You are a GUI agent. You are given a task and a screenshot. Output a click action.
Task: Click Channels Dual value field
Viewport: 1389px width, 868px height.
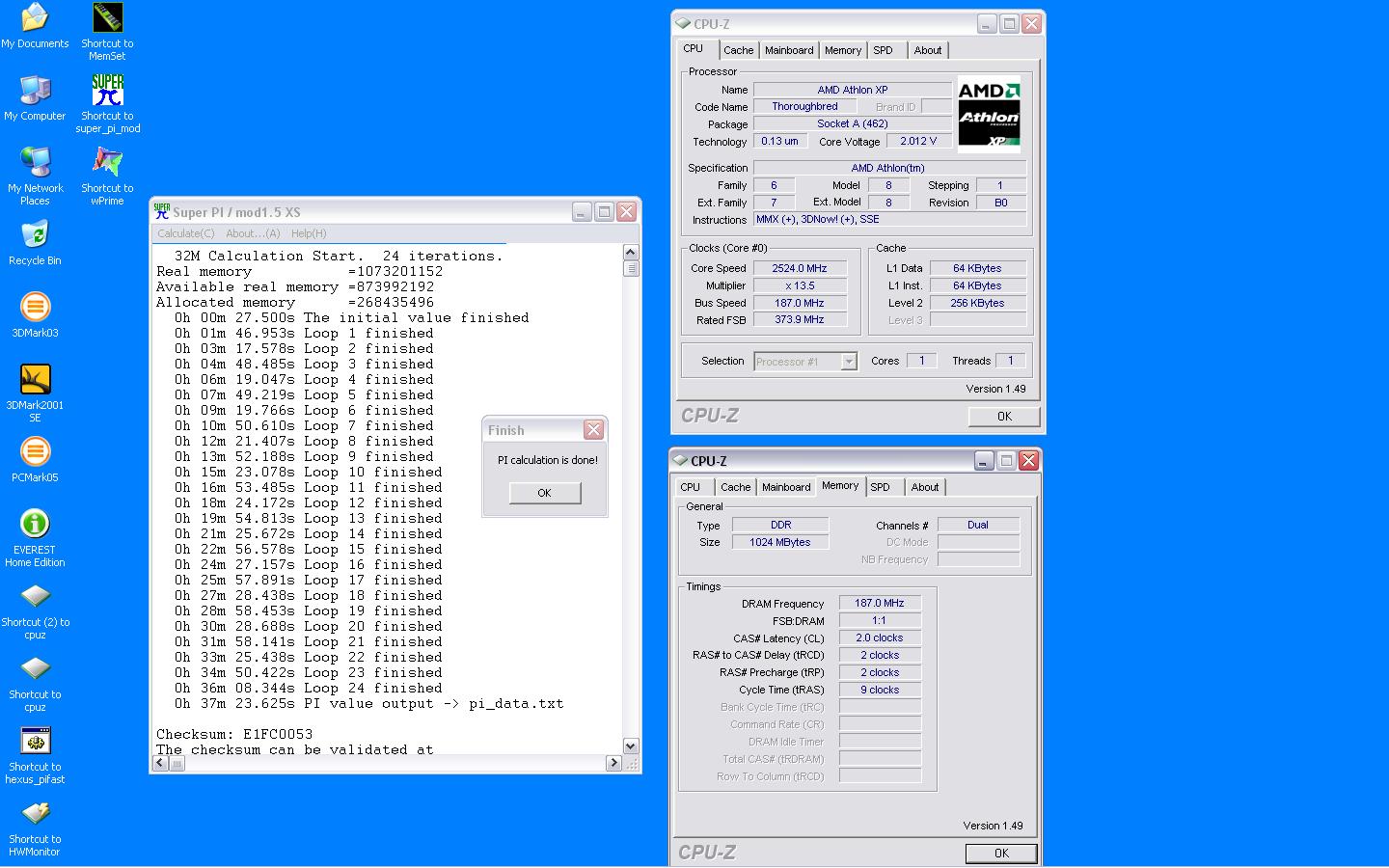click(978, 525)
